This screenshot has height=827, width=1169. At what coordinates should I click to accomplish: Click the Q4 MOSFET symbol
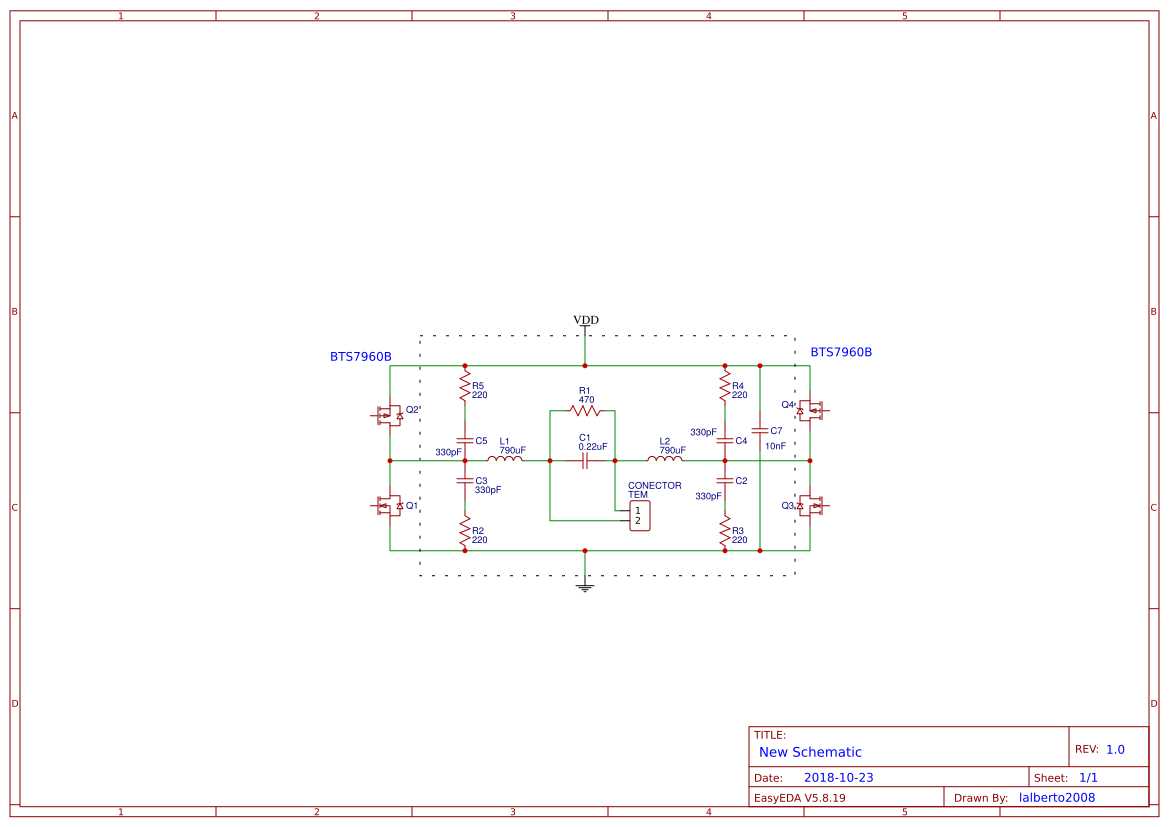click(x=810, y=410)
